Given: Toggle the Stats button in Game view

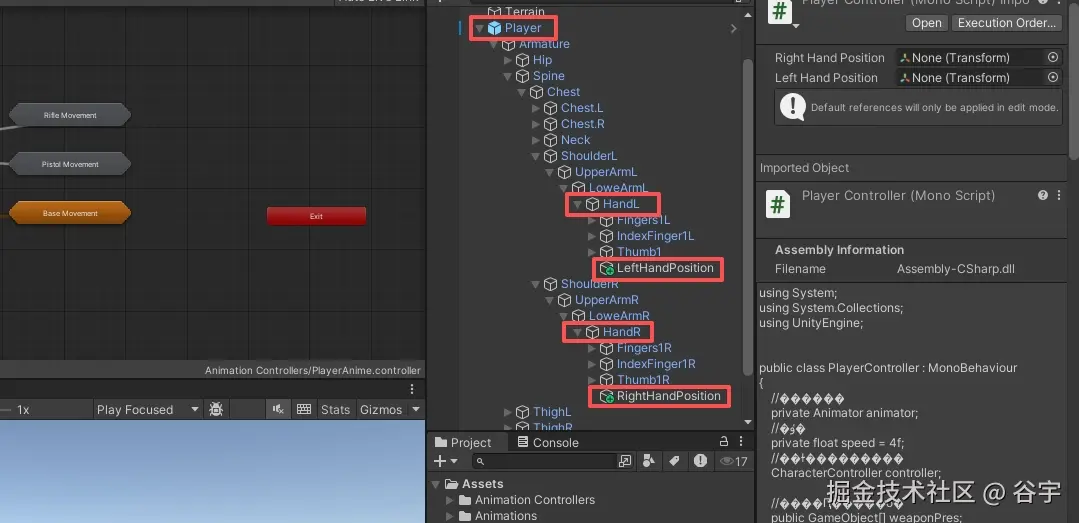Looking at the screenshot, I should point(335,409).
